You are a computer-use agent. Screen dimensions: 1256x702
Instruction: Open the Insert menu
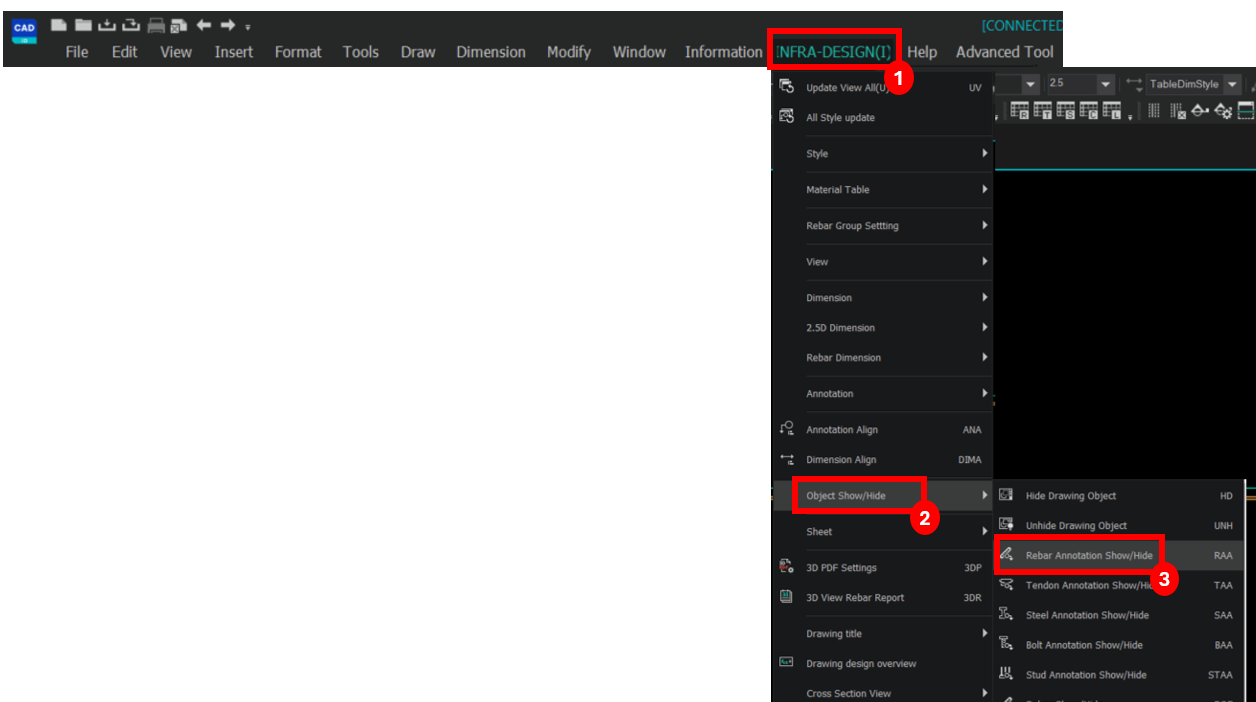pyautogui.click(x=234, y=52)
